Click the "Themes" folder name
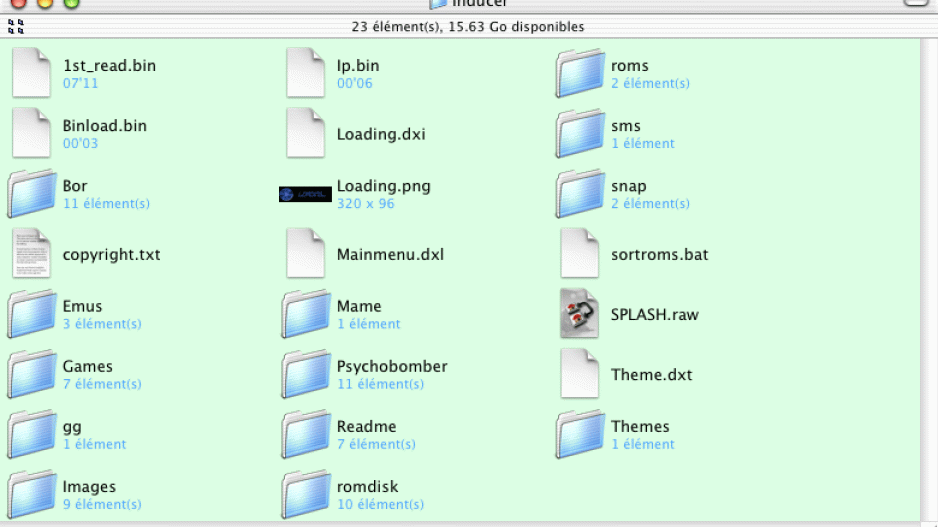The image size is (938, 527). 640,427
